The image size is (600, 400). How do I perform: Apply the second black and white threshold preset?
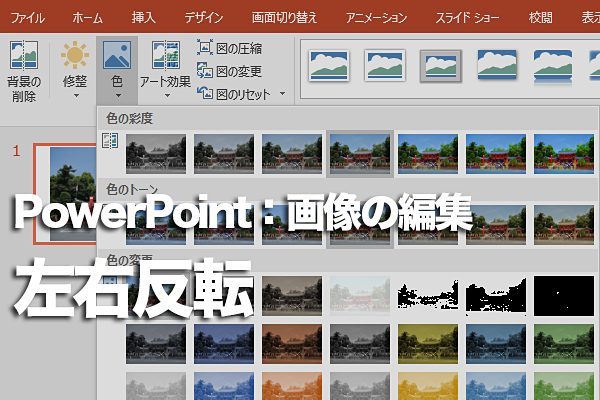(x=496, y=296)
